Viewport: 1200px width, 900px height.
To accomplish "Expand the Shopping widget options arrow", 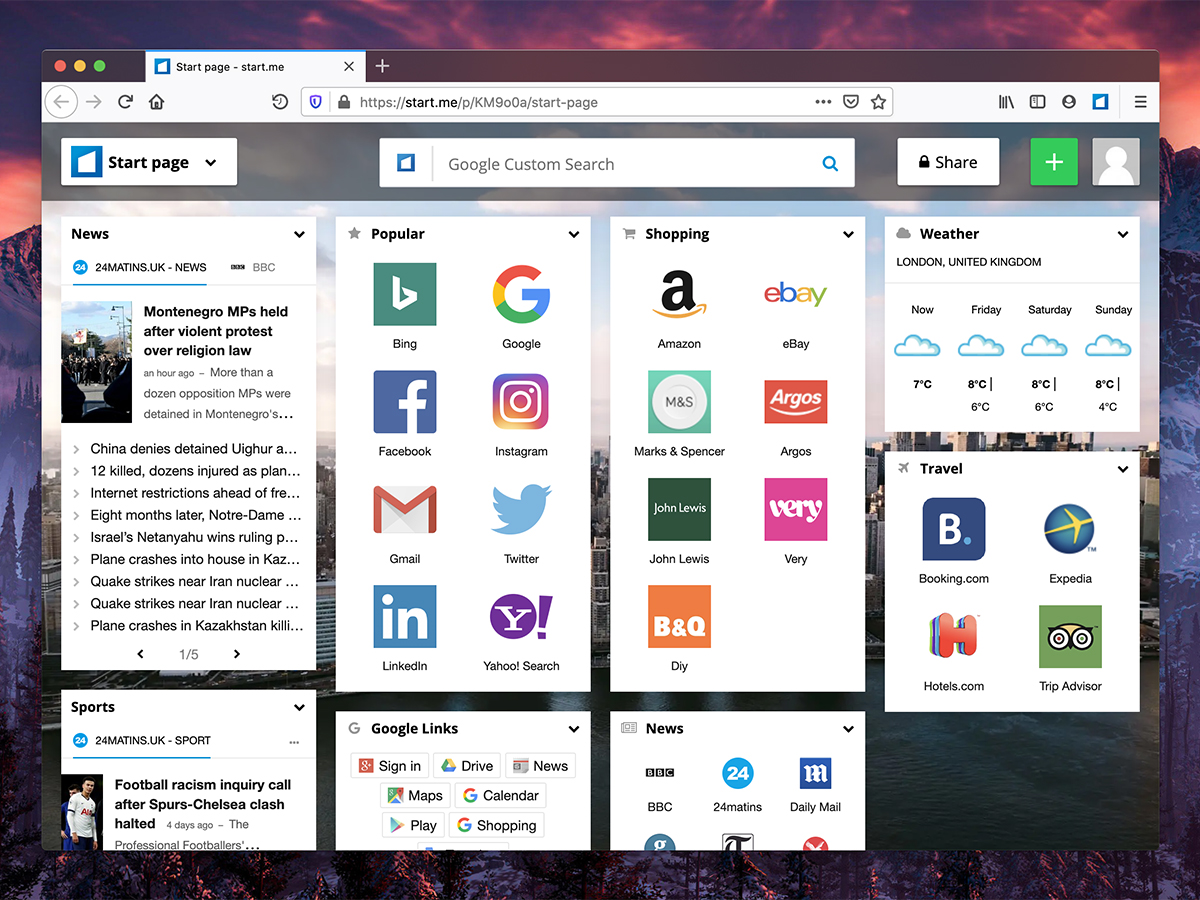I will [848, 234].
